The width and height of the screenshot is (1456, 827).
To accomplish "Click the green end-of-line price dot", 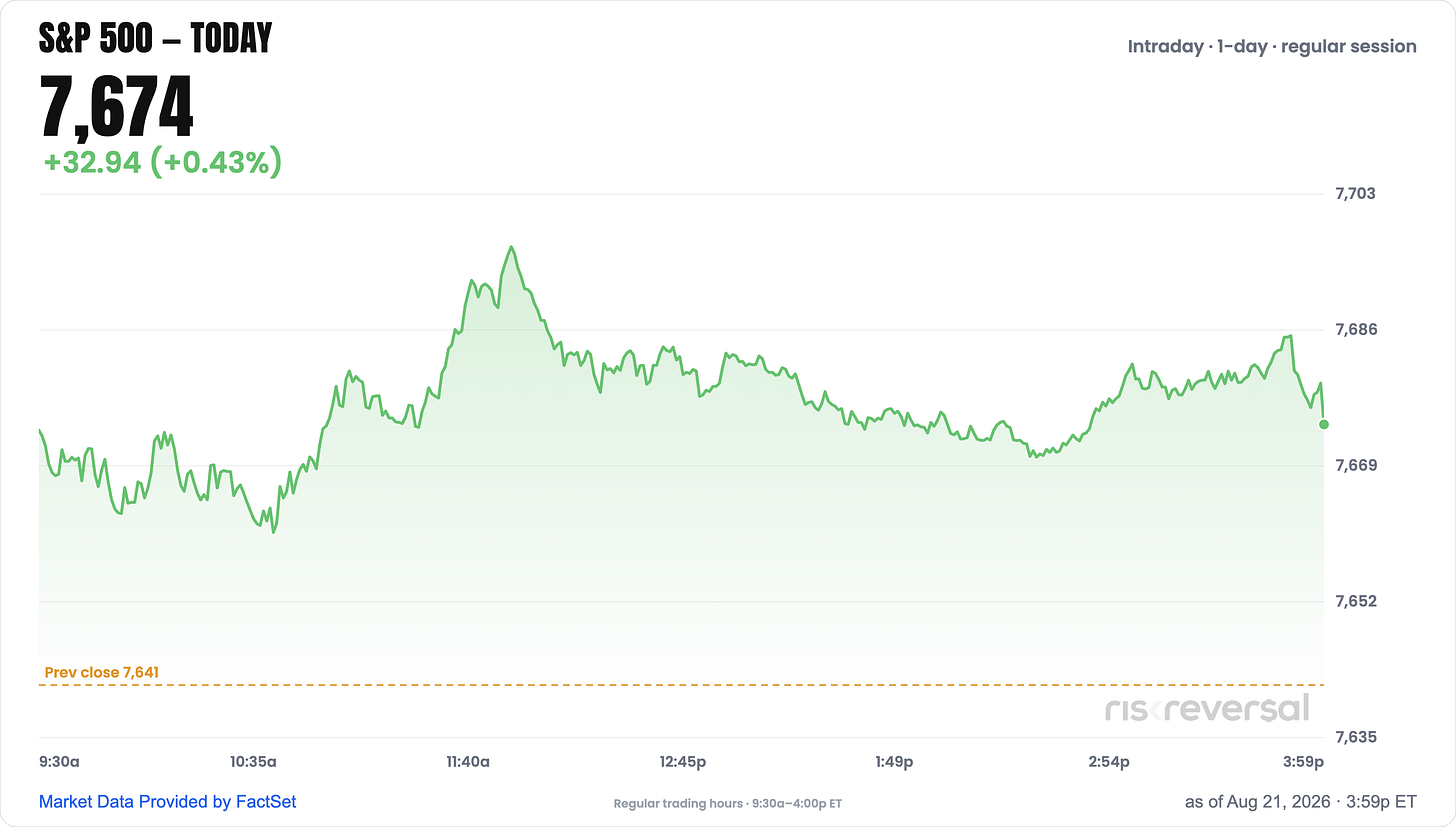I will point(1324,425).
